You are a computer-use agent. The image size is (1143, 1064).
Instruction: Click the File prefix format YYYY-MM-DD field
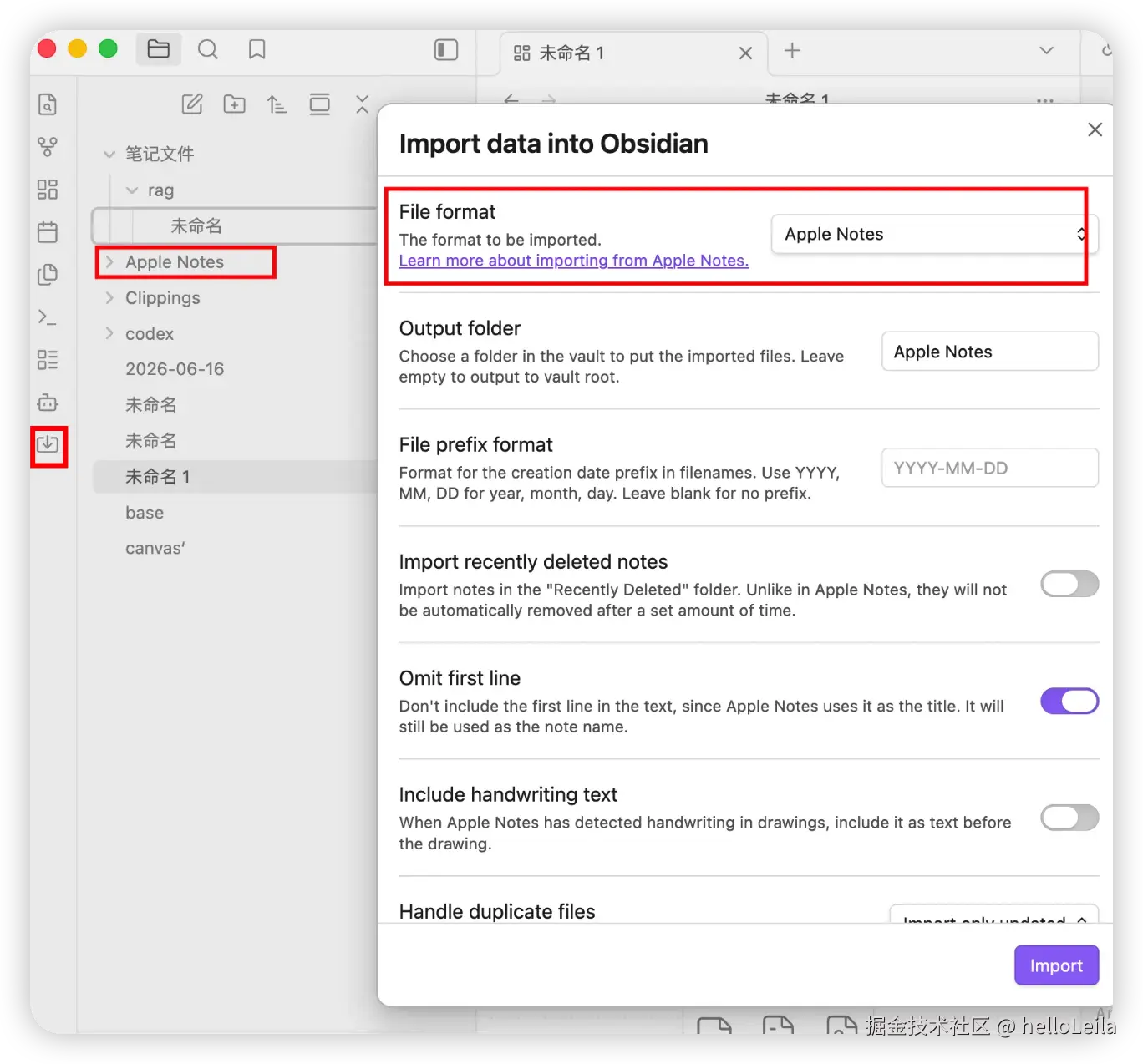[990, 468]
